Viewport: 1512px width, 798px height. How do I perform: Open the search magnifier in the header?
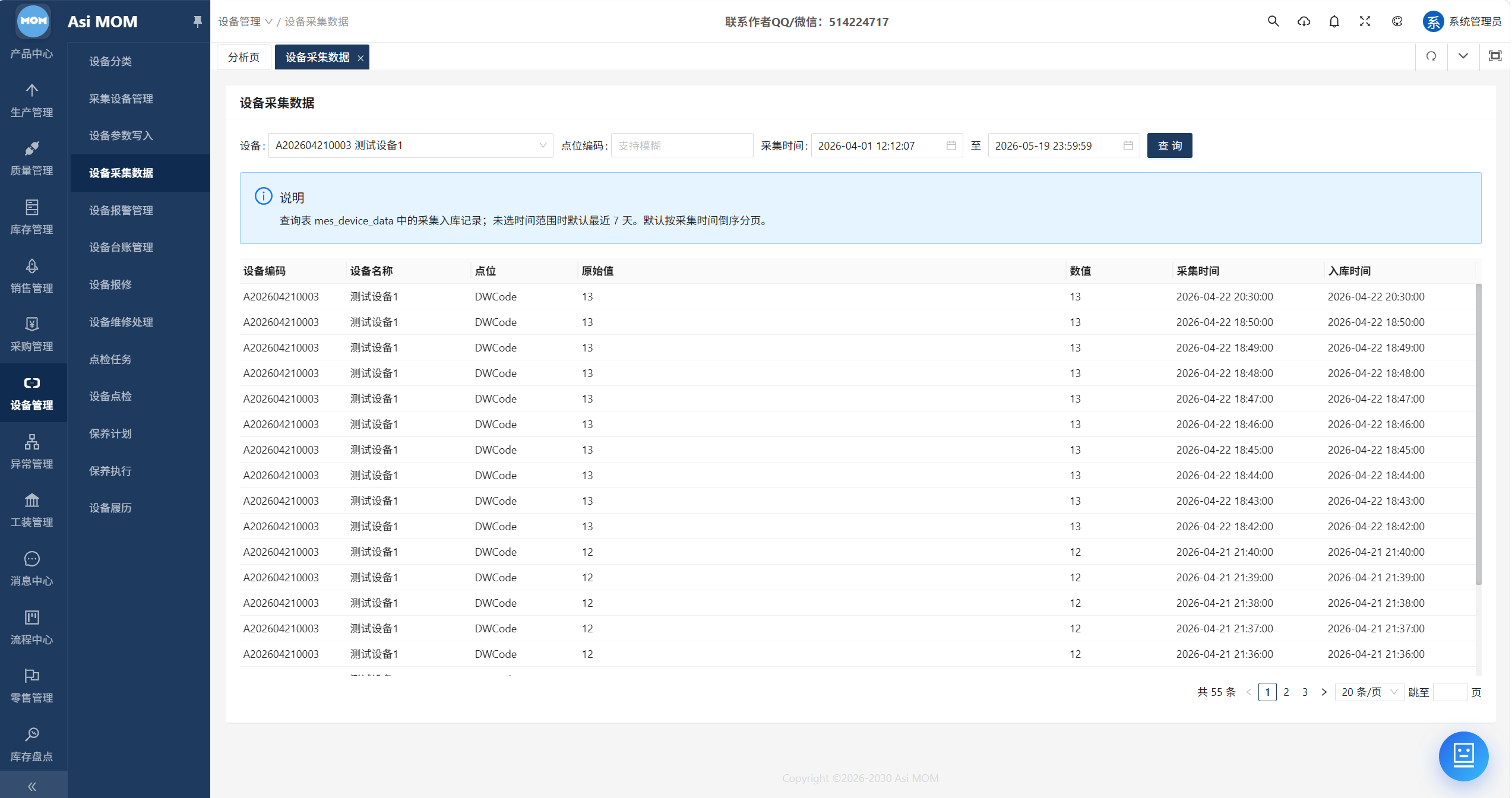(1273, 21)
